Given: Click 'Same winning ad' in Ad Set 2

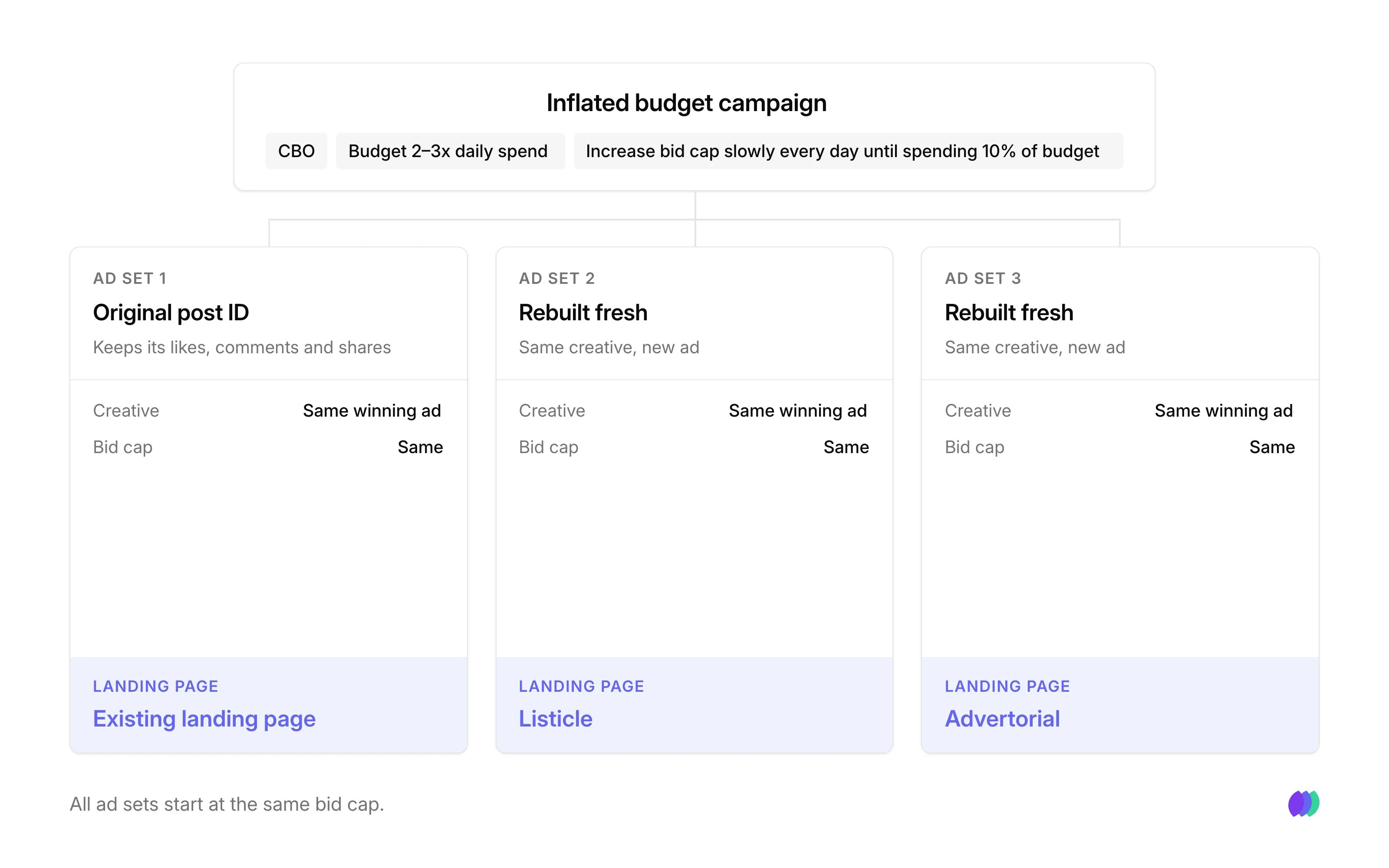Looking at the screenshot, I should pyautogui.click(x=798, y=411).
